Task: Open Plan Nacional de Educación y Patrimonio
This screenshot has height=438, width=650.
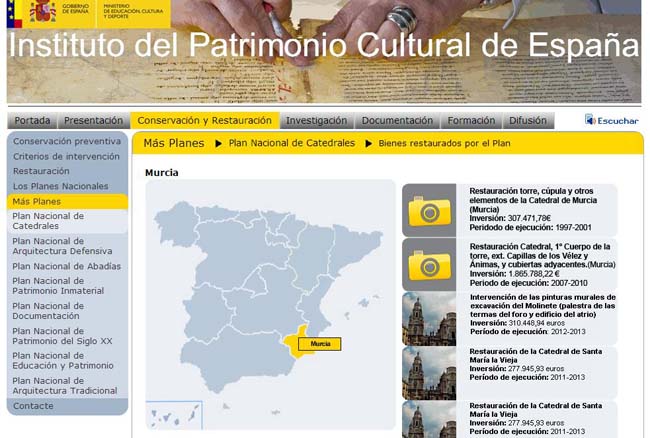Action: point(63,361)
